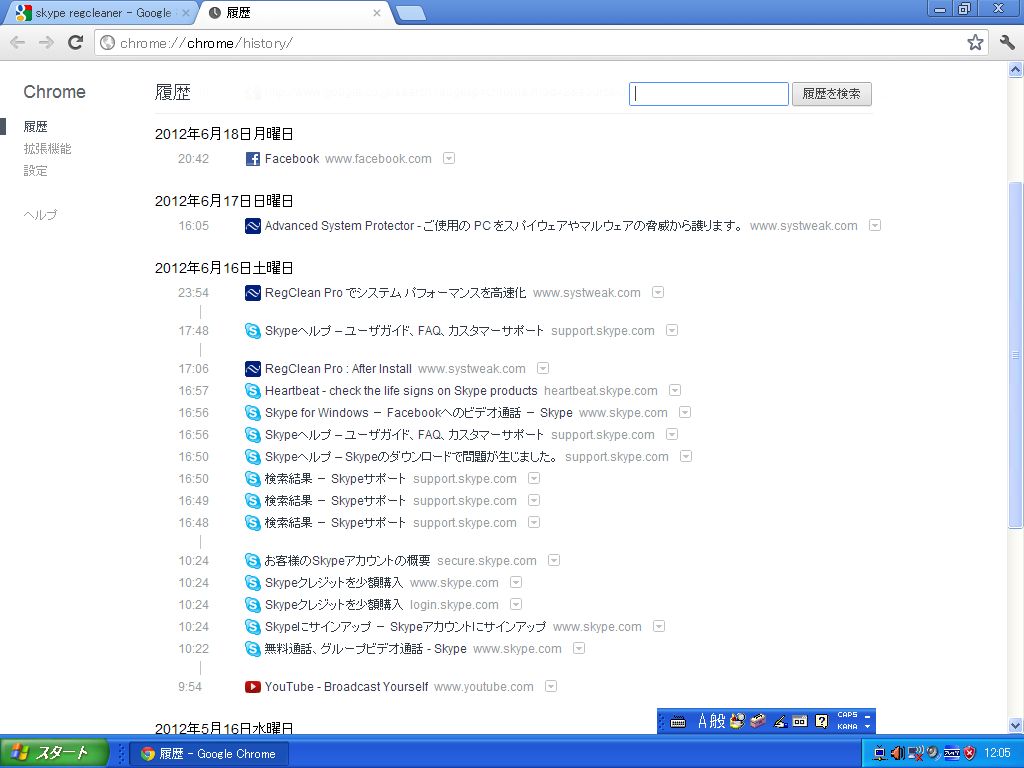Click the favicon beside Advanced System Protector

click(253, 226)
